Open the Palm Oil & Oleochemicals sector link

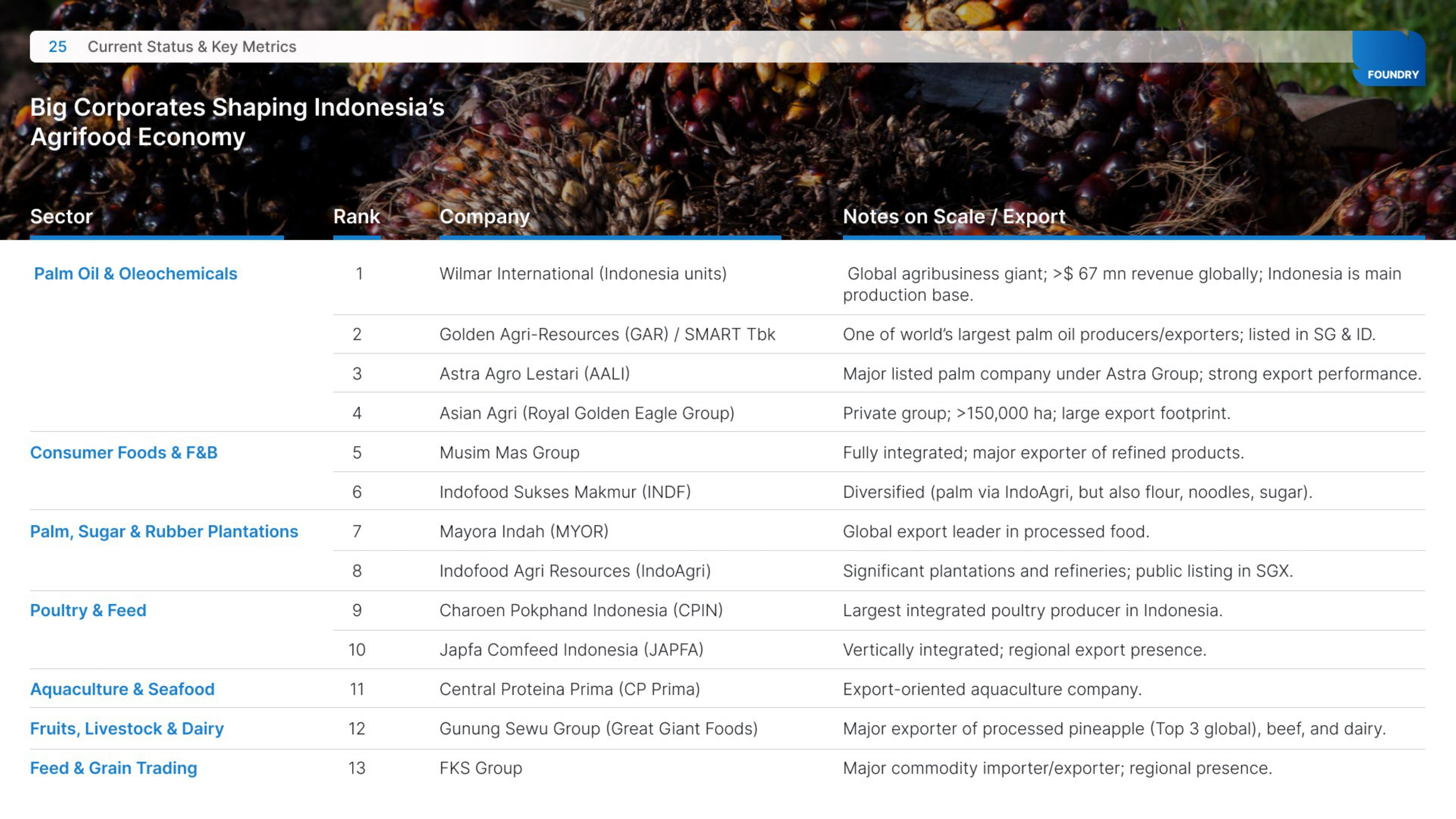136,274
